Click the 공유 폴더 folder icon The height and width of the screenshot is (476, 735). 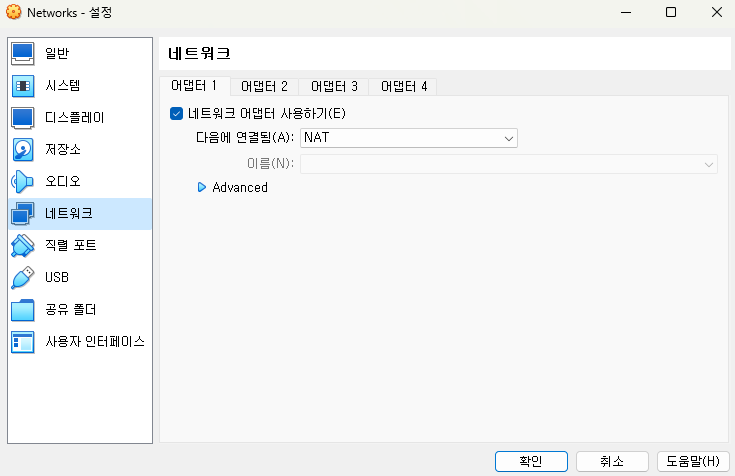pos(22,310)
